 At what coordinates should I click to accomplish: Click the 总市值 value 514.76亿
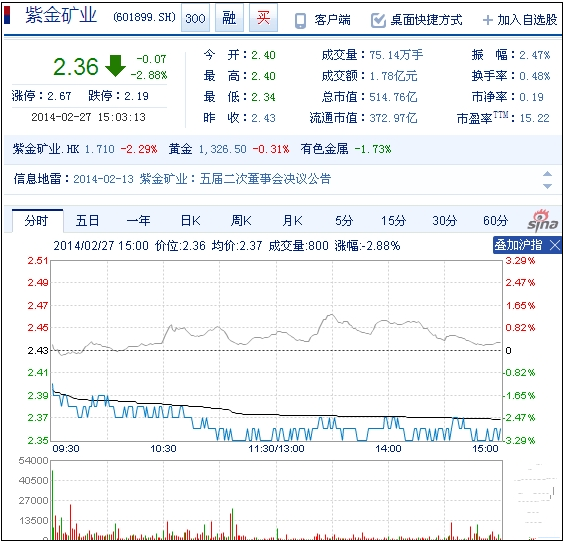pos(393,97)
